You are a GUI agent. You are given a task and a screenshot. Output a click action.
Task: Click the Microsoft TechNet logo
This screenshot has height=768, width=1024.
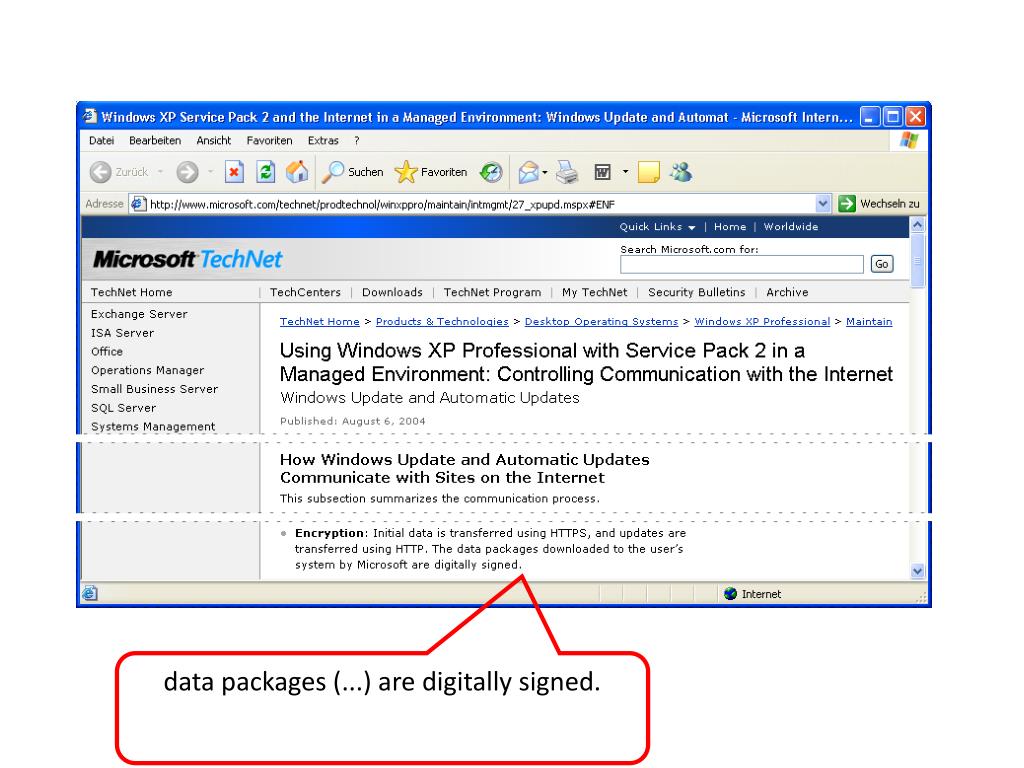coord(187,259)
